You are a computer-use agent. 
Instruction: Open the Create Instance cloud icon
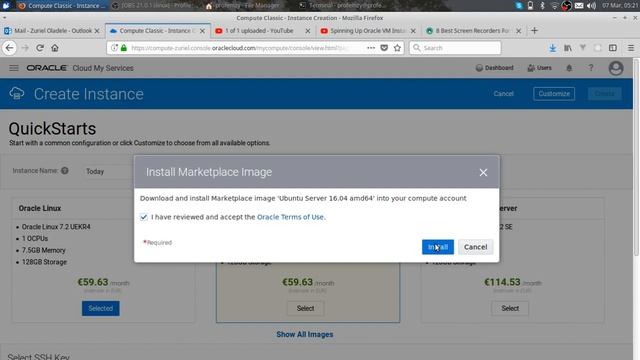(17, 93)
